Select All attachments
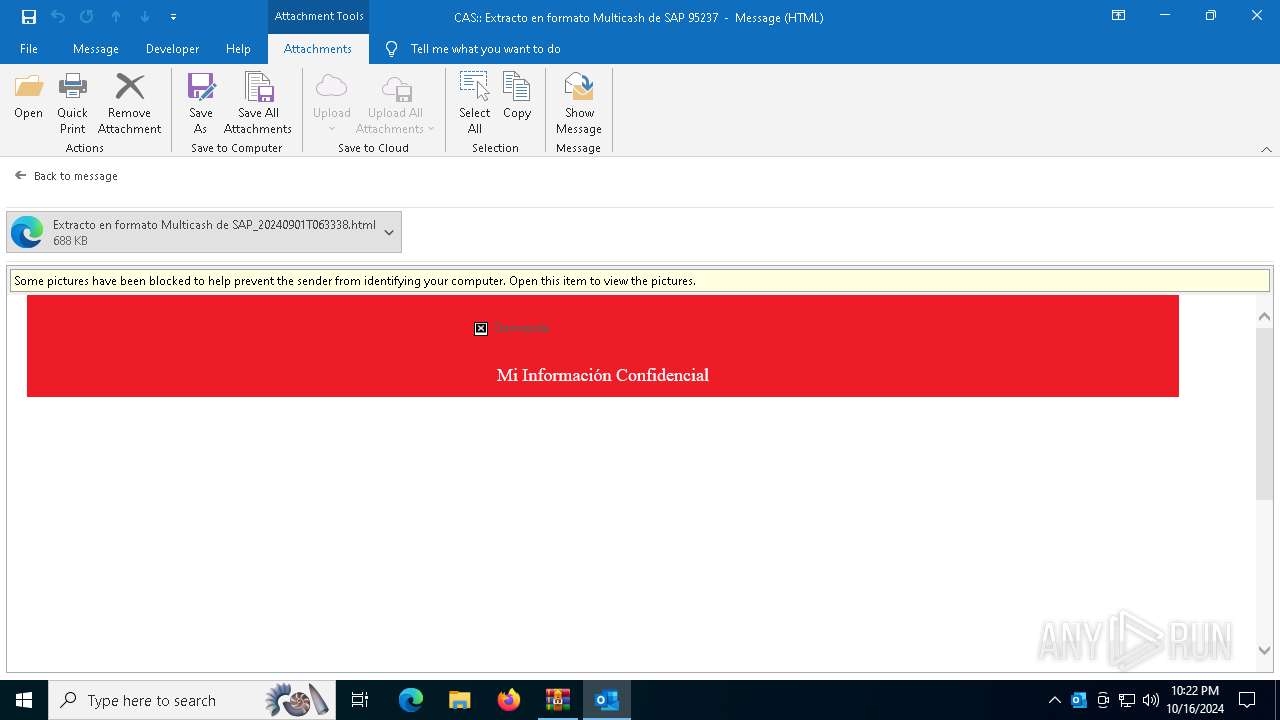Screen dimensions: 1280x720 (x=475, y=104)
